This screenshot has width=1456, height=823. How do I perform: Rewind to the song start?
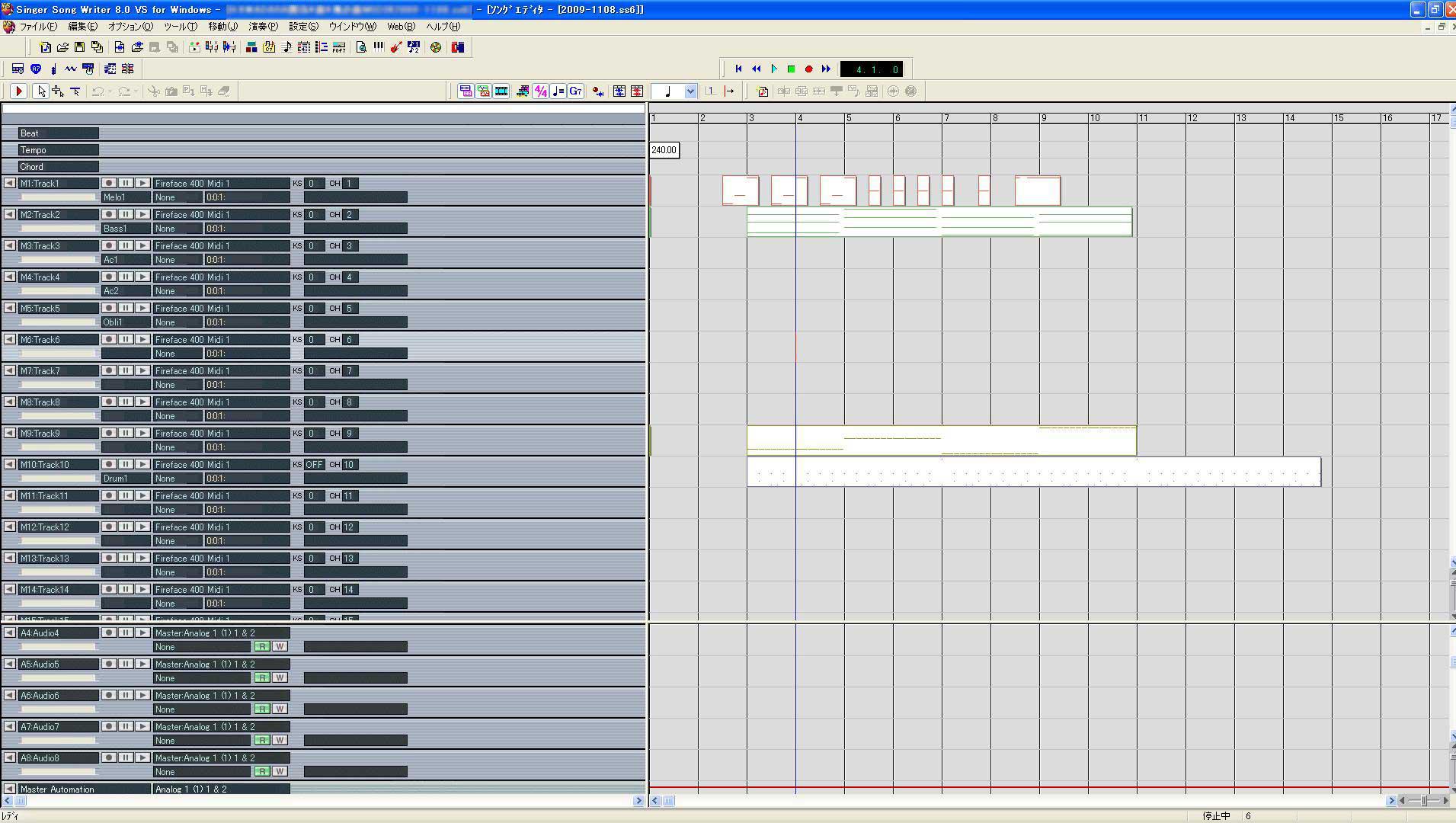pyautogui.click(x=738, y=69)
